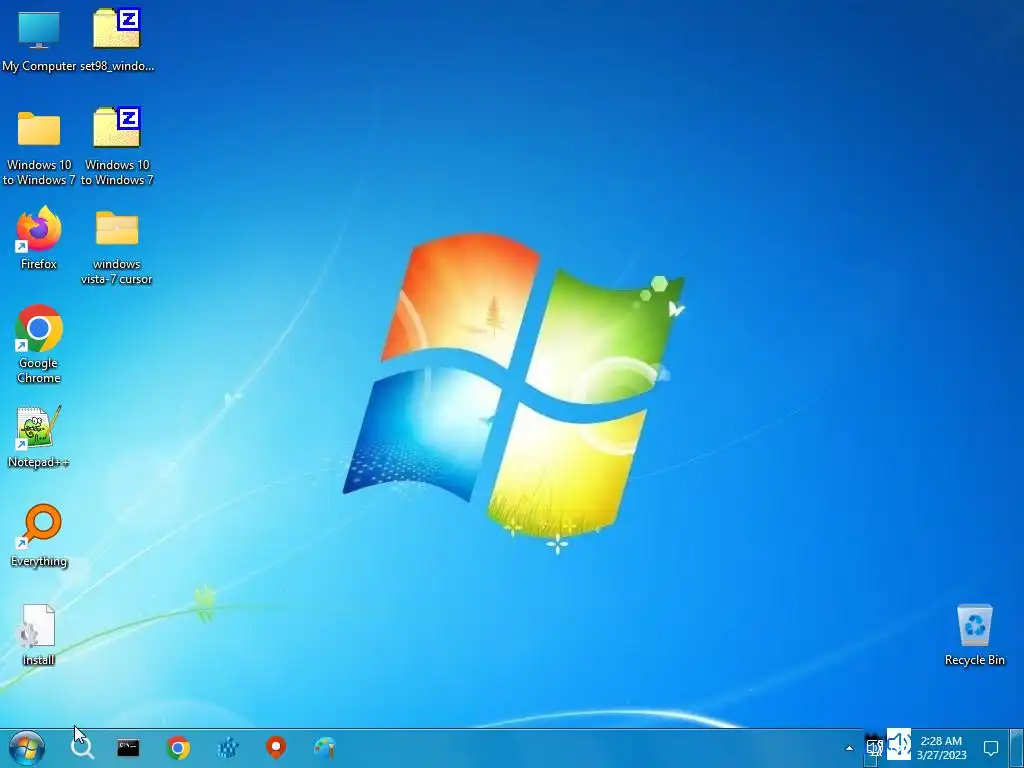Open the blue dots app in taskbar

click(x=228, y=748)
